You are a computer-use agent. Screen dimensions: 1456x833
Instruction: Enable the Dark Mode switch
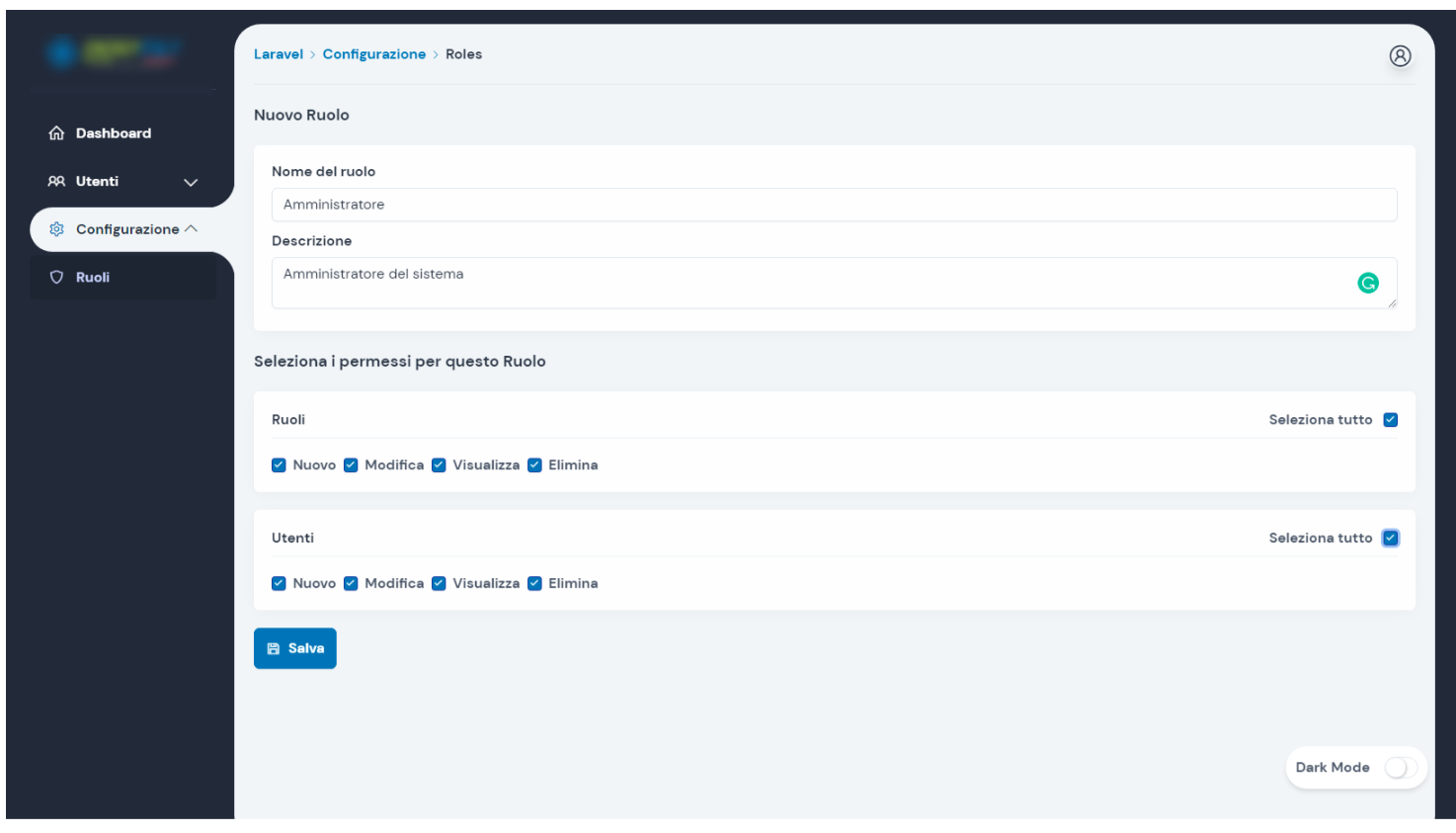(x=1401, y=768)
